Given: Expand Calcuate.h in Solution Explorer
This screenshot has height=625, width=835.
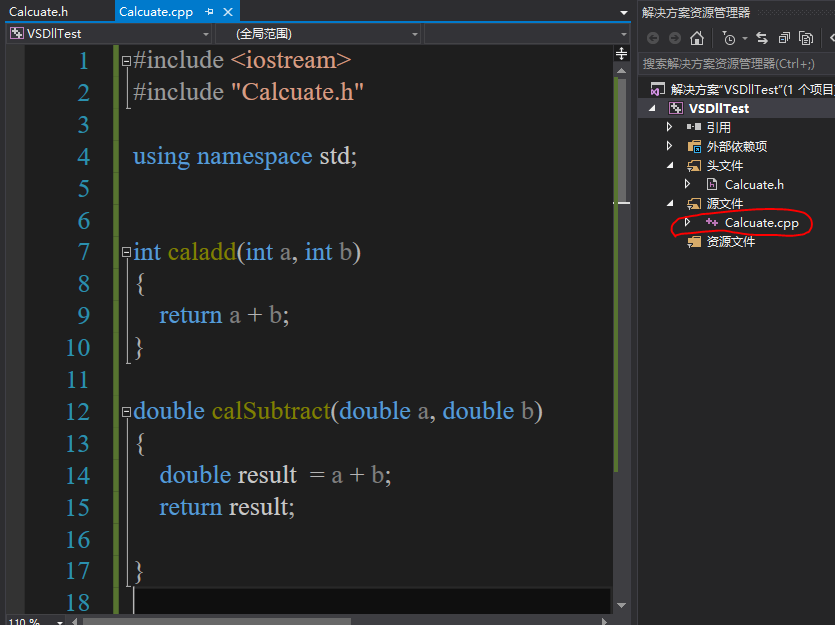Looking at the screenshot, I should click(x=687, y=184).
